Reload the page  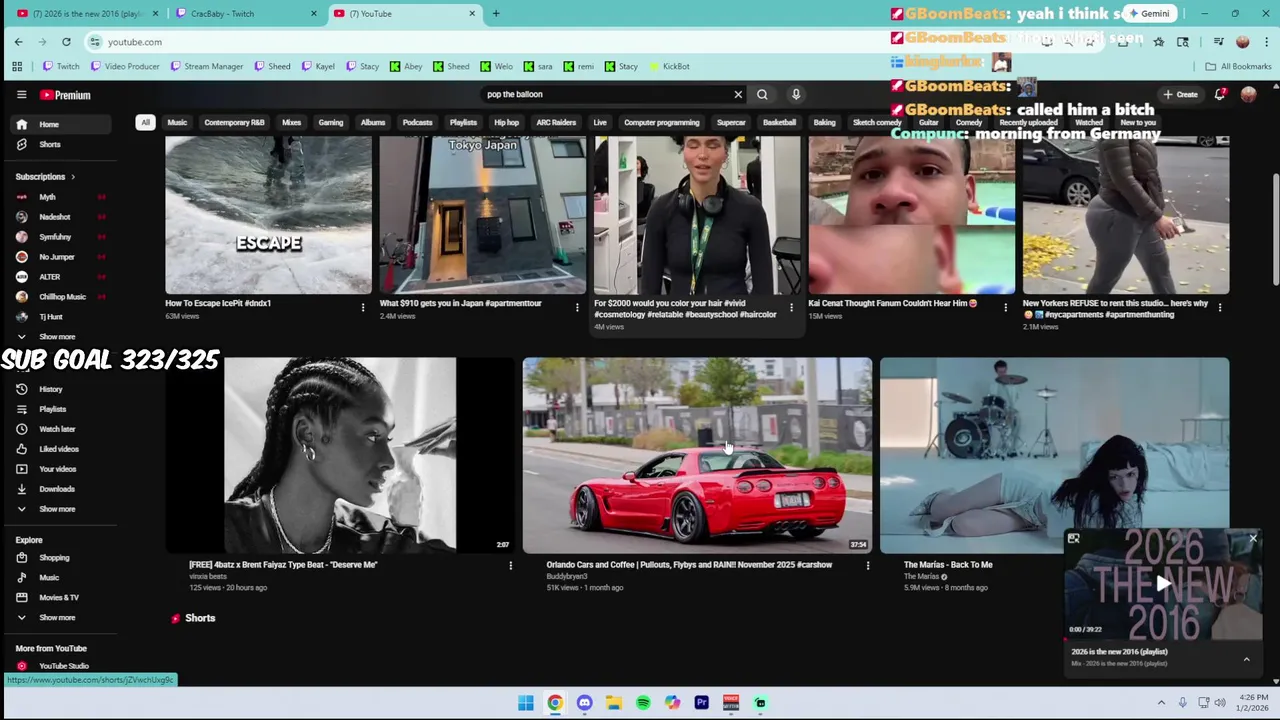tap(66, 42)
